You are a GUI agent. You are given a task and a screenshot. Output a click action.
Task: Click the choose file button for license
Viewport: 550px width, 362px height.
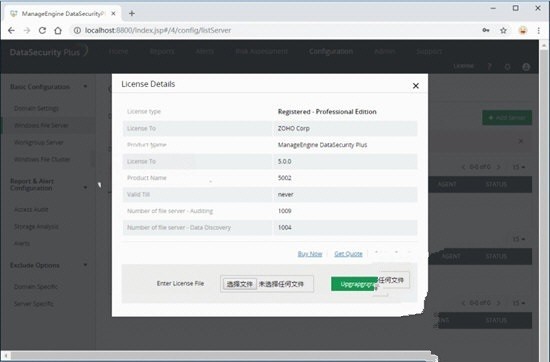click(240, 284)
